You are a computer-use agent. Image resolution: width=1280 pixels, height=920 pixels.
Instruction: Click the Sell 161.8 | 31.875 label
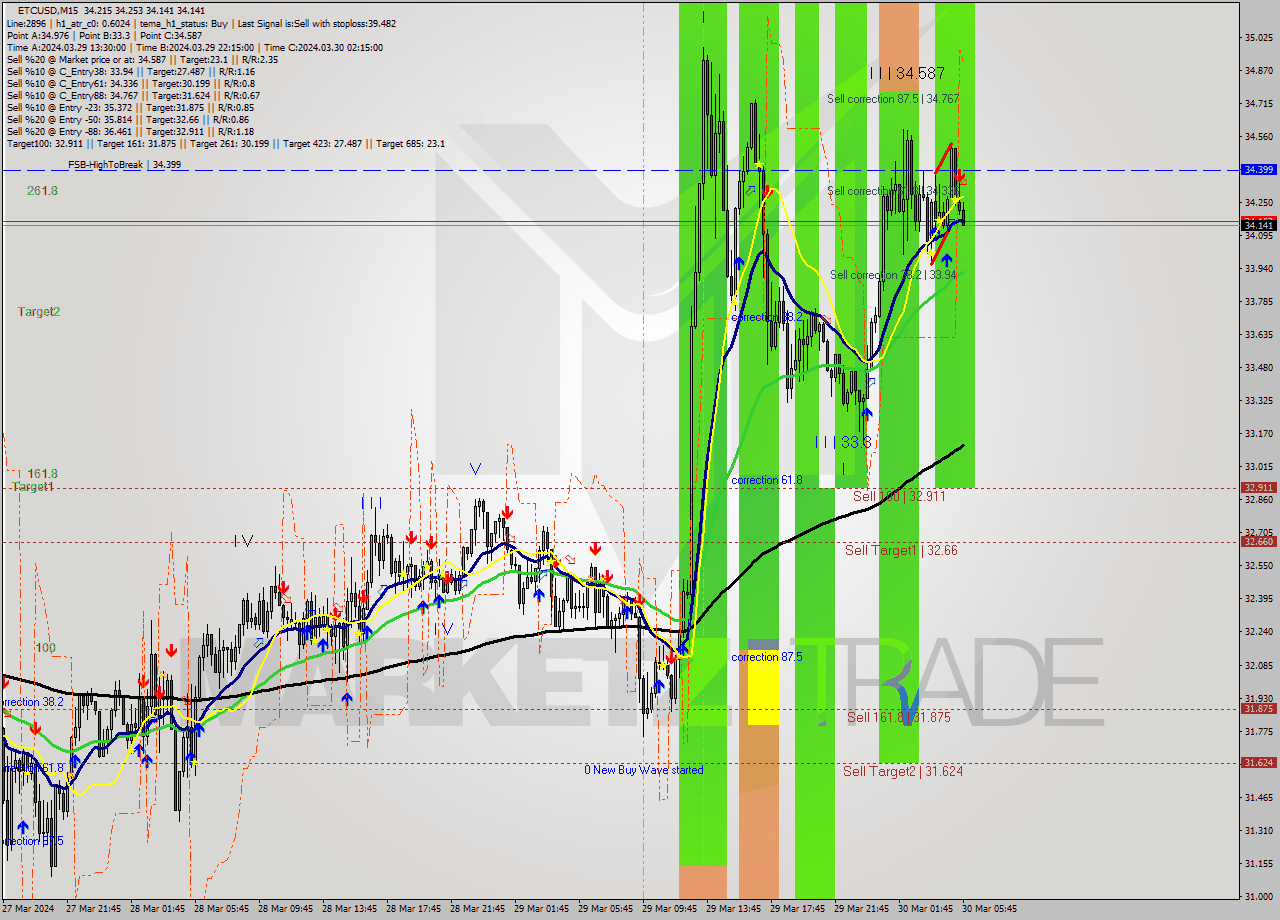(x=899, y=717)
